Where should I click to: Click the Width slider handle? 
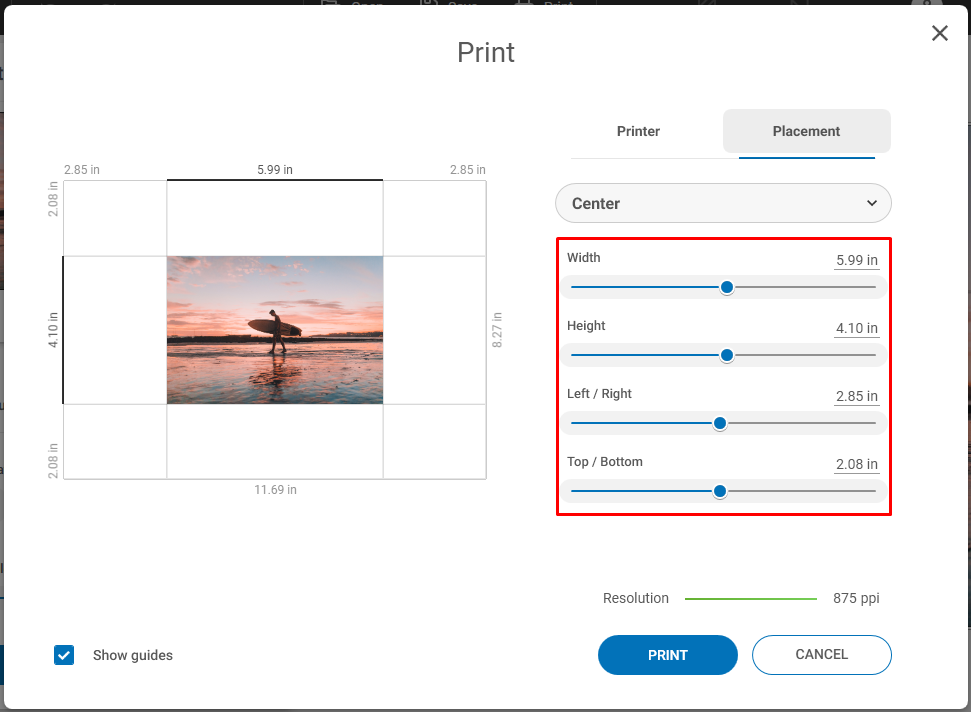pos(727,287)
